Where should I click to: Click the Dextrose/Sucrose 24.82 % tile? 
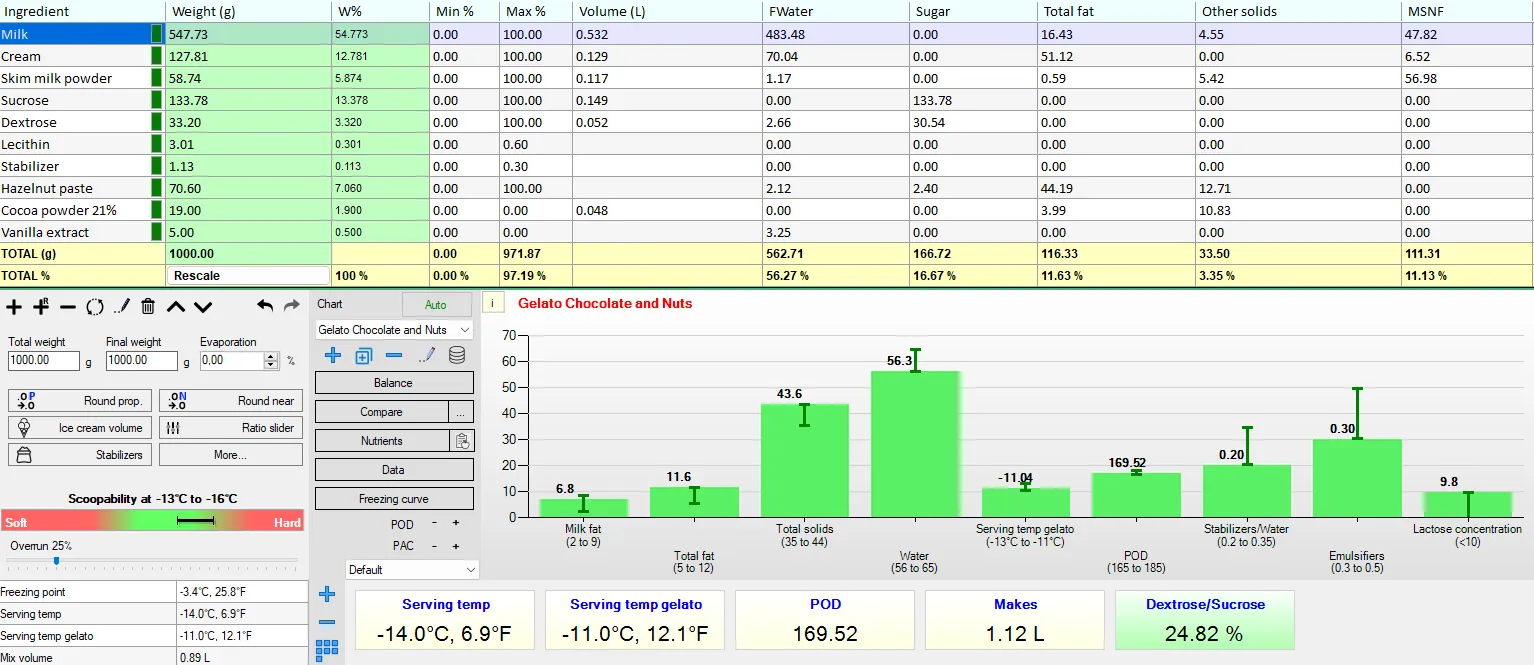[x=1205, y=621]
